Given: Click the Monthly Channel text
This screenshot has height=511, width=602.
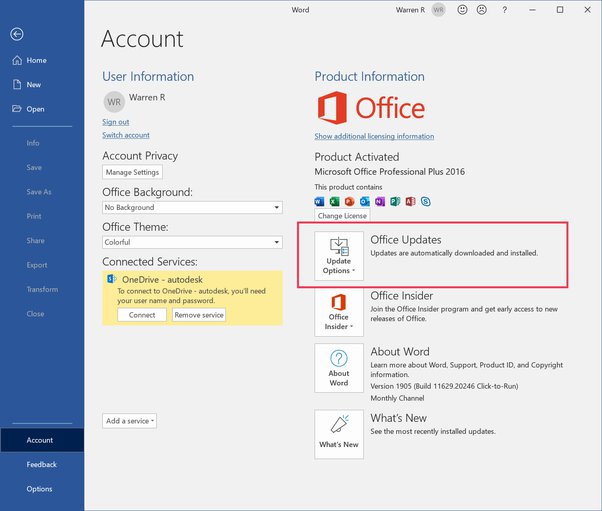Looking at the screenshot, I should pyautogui.click(x=397, y=398).
